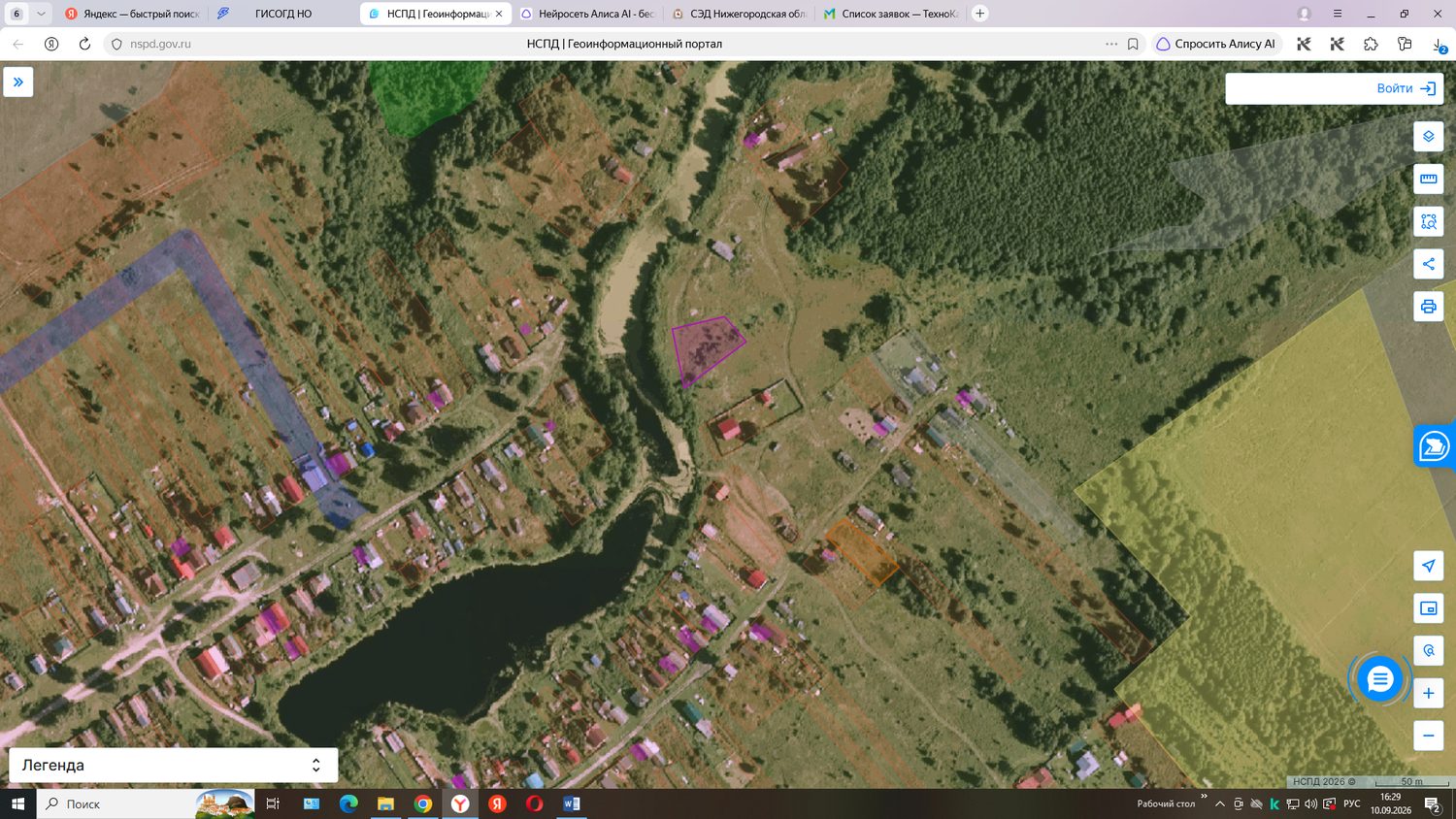The width and height of the screenshot is (1456, 819).
Task: Select the purple highlighted land parcel
Action: tap(707, 349)
